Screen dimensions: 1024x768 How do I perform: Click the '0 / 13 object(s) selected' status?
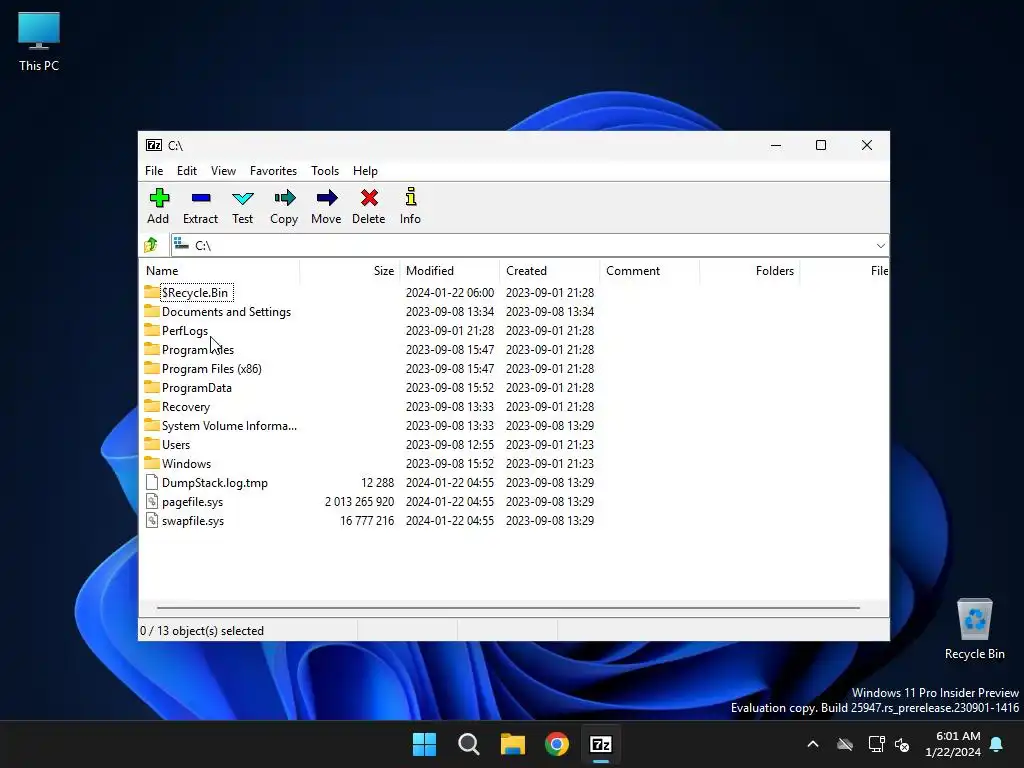202,631
